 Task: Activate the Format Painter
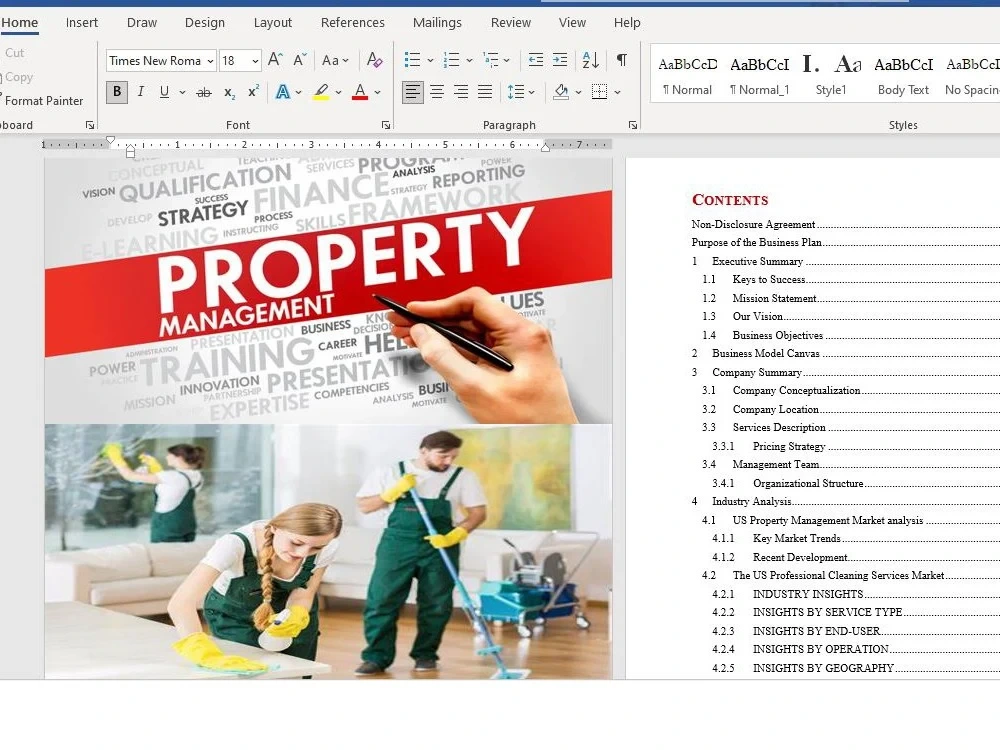coord(45,100)
